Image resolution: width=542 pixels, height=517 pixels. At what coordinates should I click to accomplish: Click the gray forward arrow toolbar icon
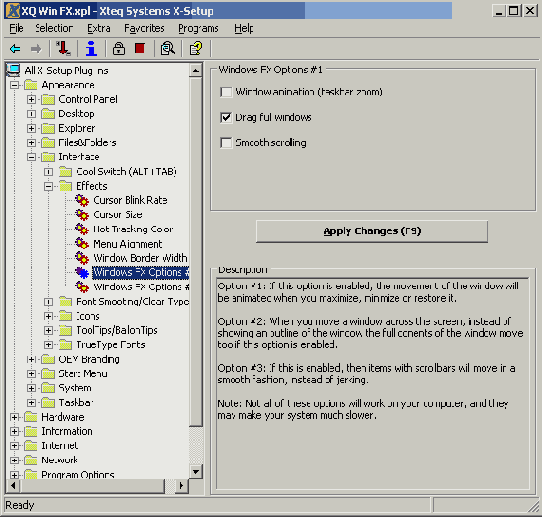(x=36, y=49)
